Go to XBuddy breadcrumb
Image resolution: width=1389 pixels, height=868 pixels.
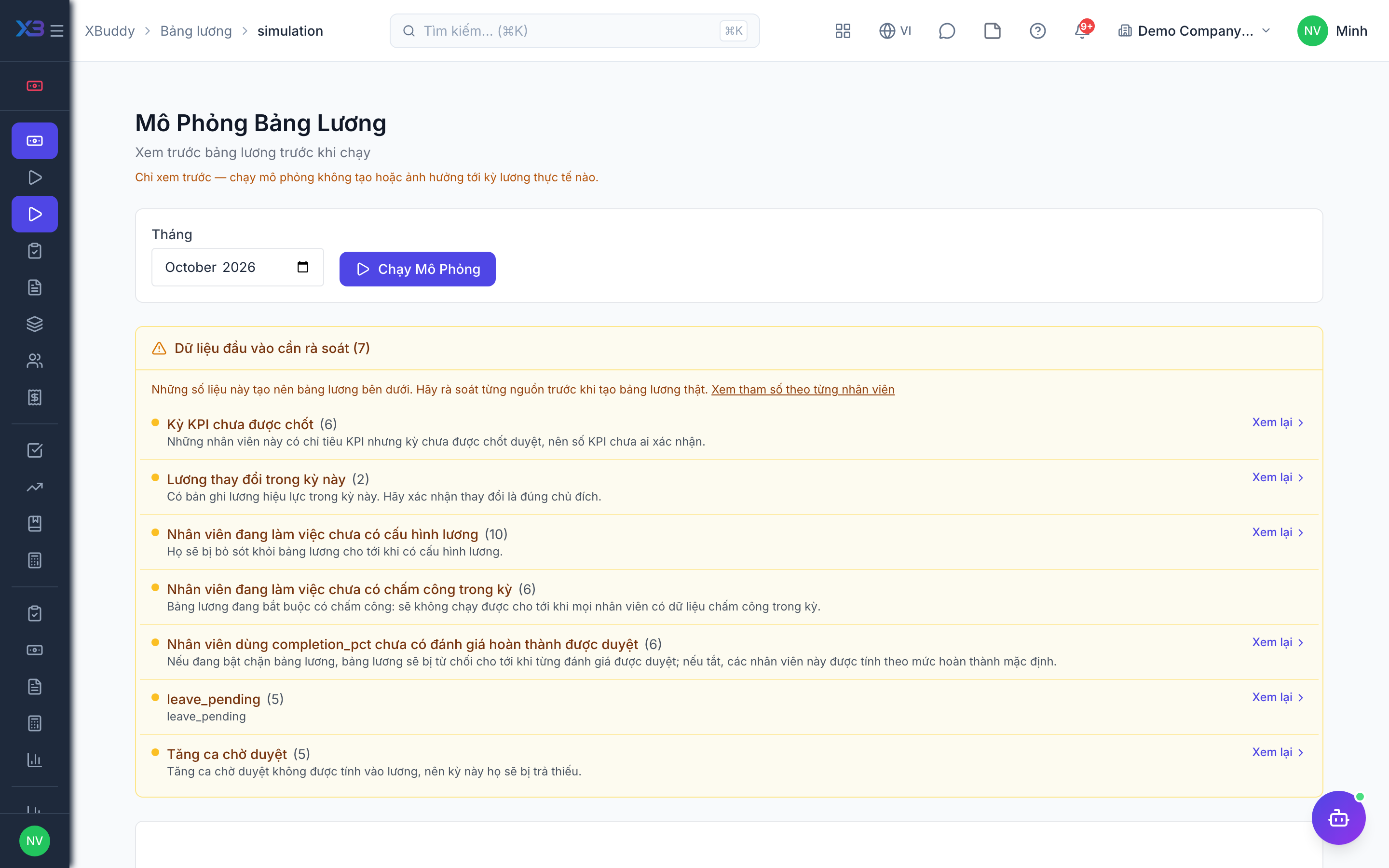tap(109, 30)
